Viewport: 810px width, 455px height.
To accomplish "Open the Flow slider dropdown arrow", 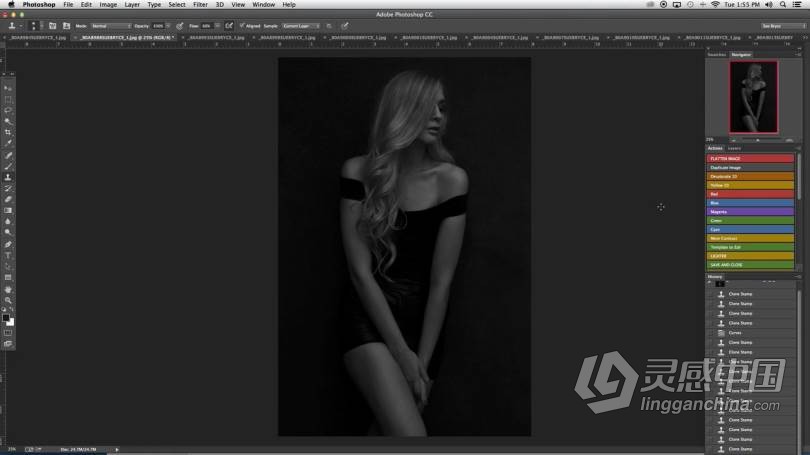I will pyautogui.click(x=217, y=26).
